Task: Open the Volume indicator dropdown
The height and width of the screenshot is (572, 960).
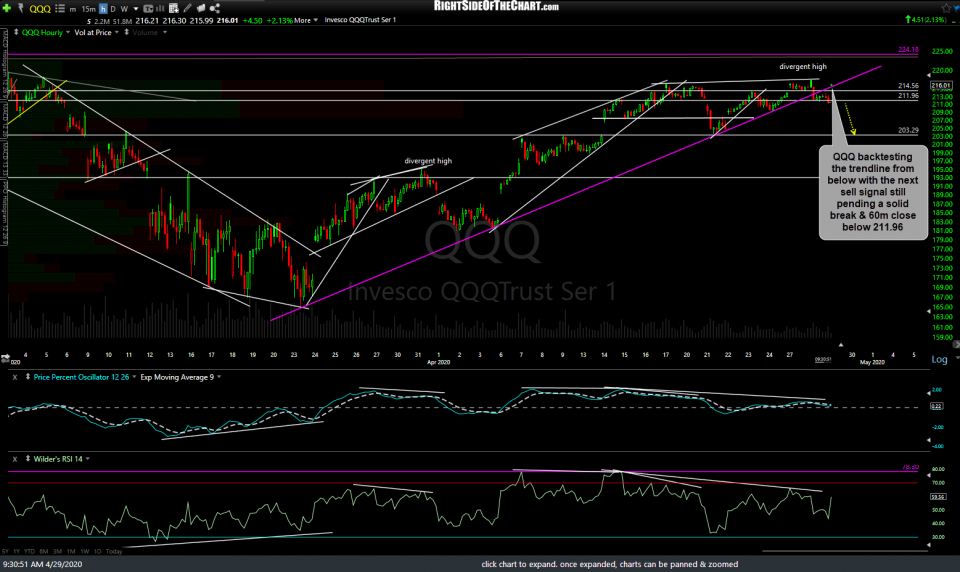Action: pyautogui.click(x=165, y=32)
